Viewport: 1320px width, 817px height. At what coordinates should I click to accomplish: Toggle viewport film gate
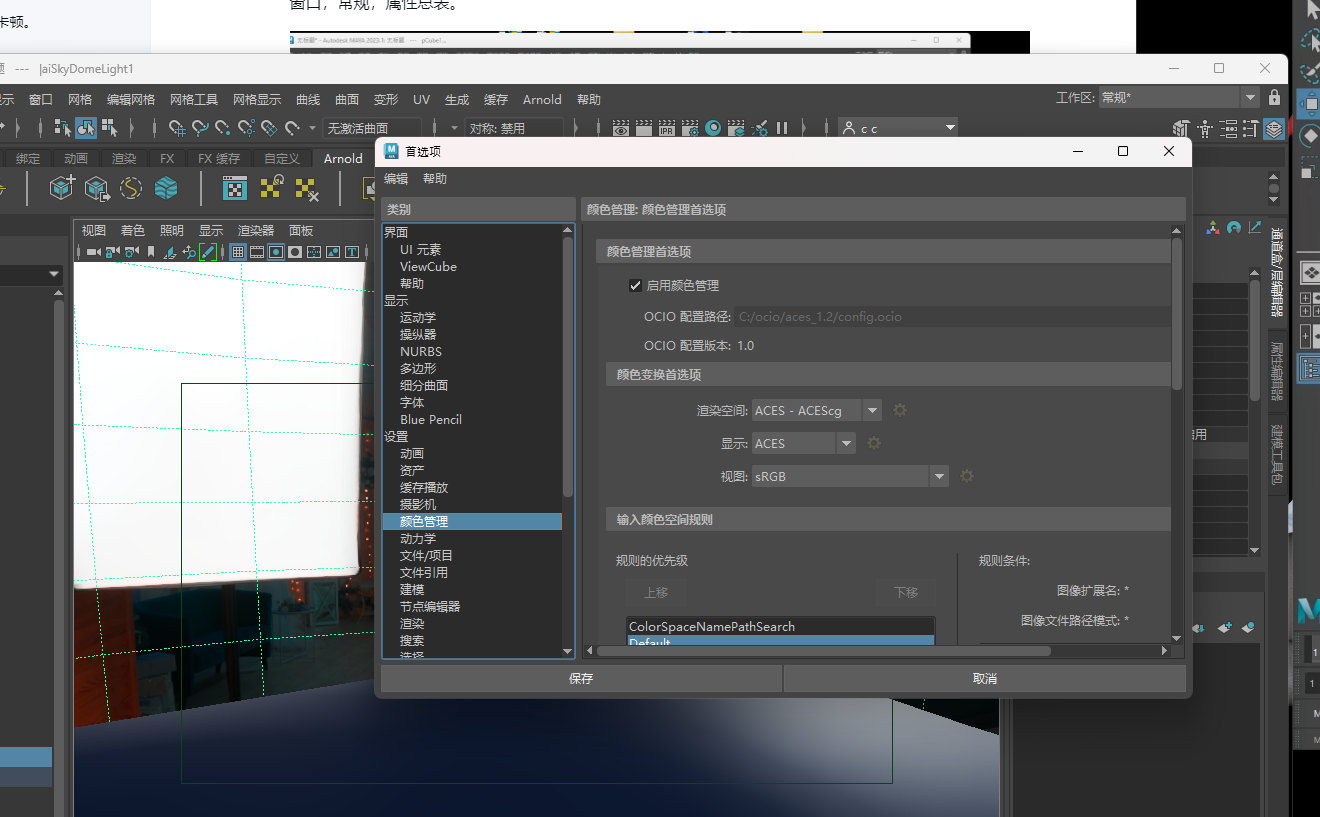pos(257,252)
